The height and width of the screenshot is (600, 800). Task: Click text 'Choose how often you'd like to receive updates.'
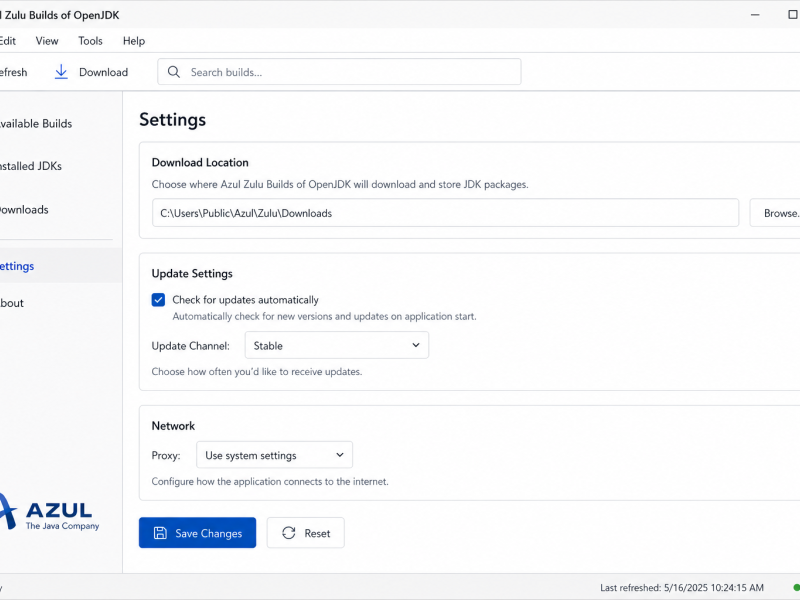pyautogui.click(x=257, y=371)
